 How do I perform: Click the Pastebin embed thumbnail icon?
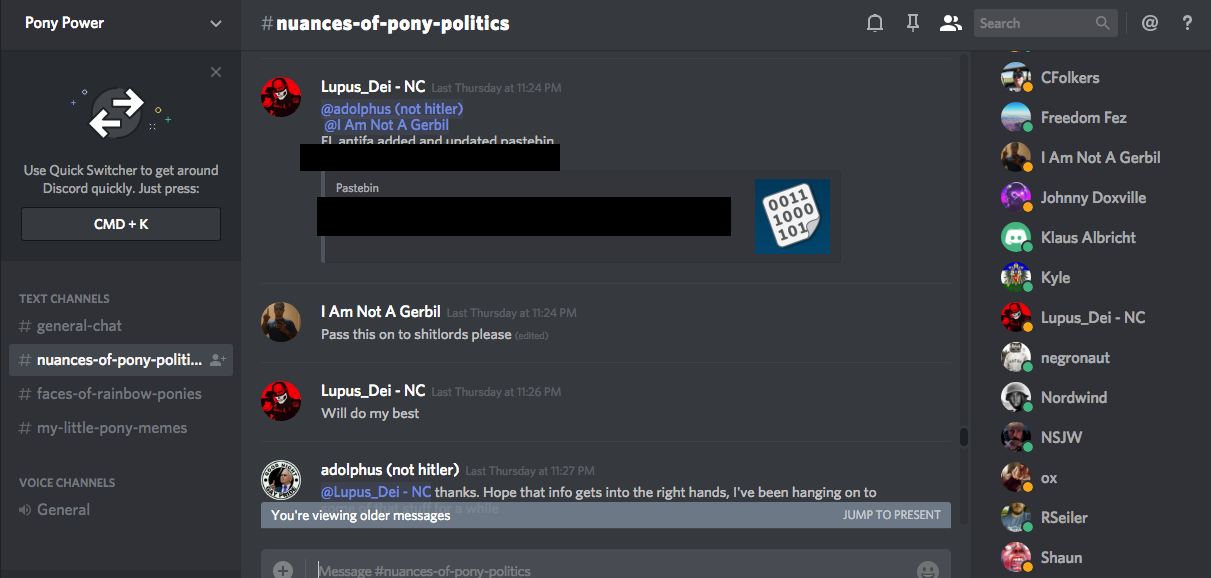792,216
